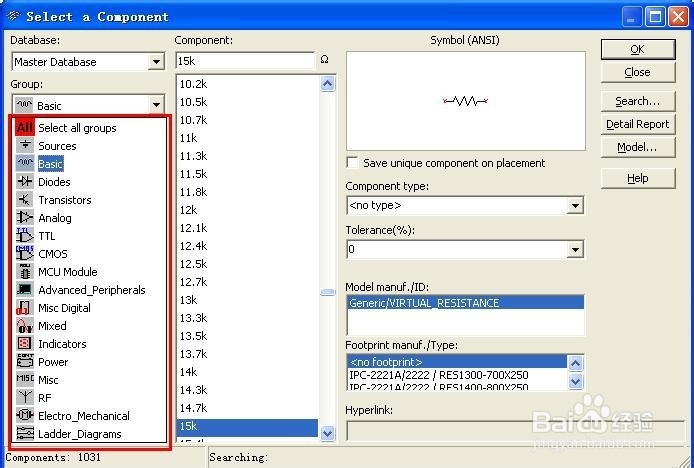The width and height of the screenshot is (694, 468).
Task: Select Generic/VIRTUAL_RESISTANCE model
Action: [x=465, y=303]
